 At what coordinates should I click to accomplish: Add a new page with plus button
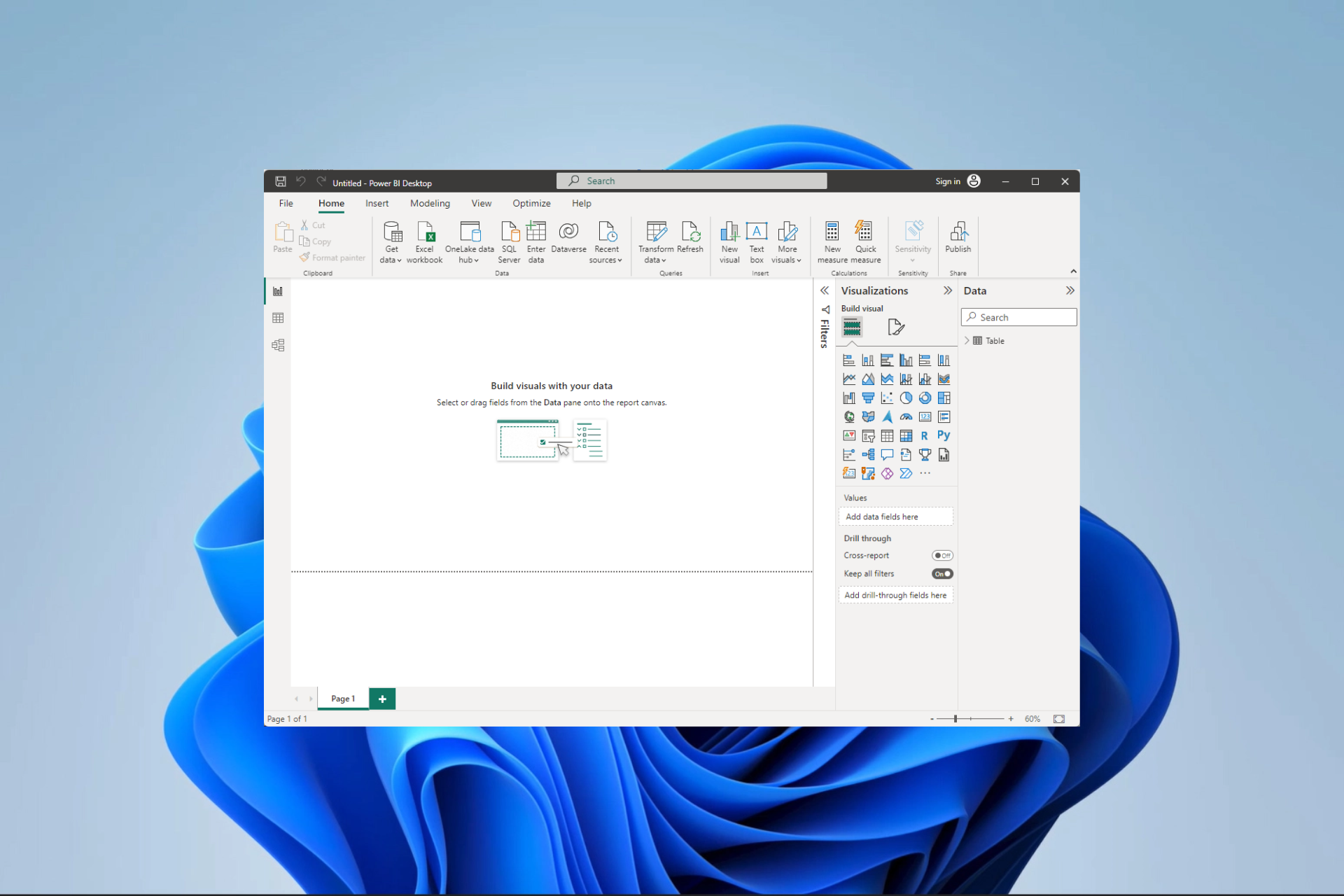(382, 699)
